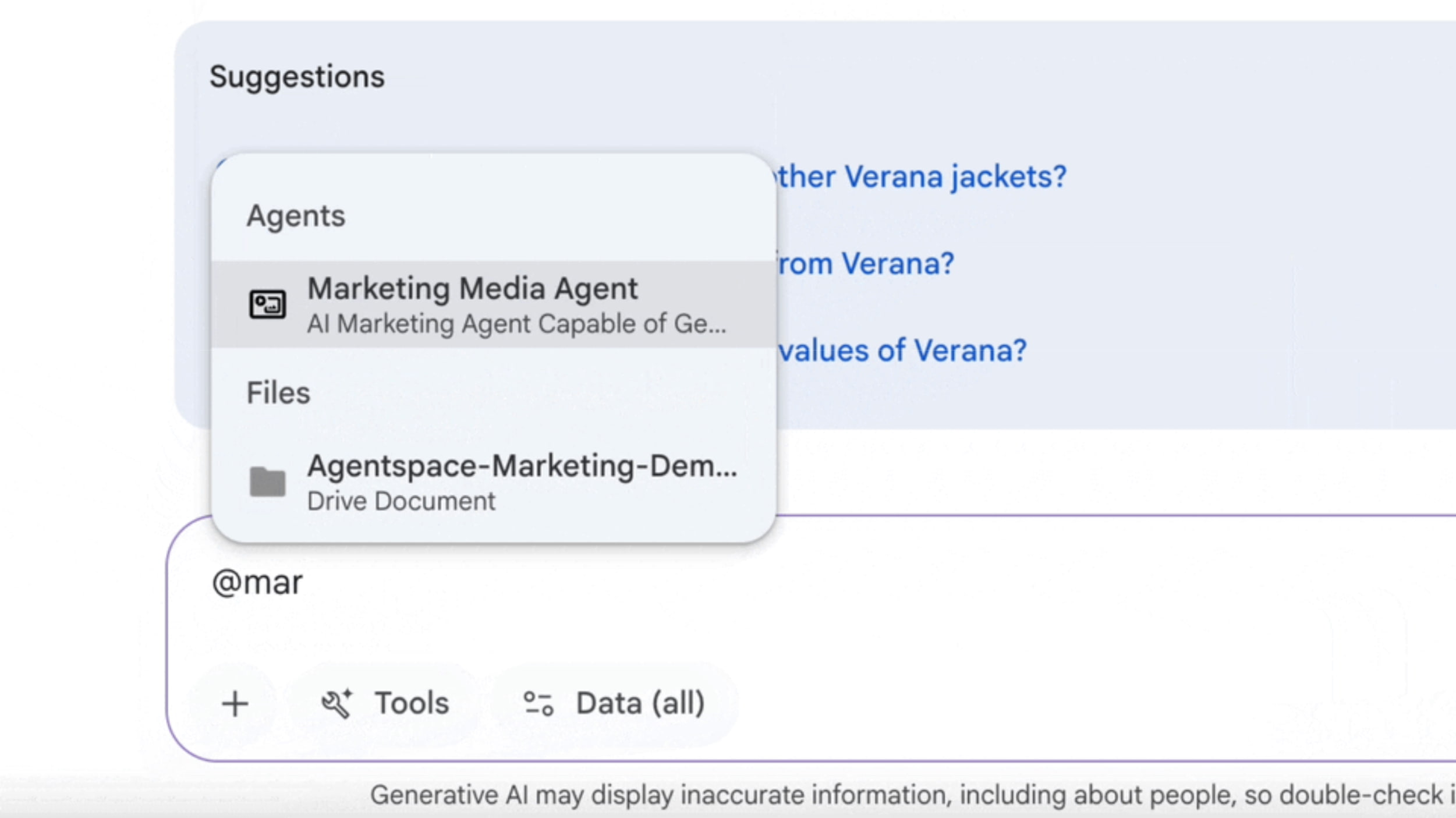Image resolution: width=1456 pixels, height=818 pixels.
Task: Click suggestion about values of Verana
Action: [x=902, y=350]
